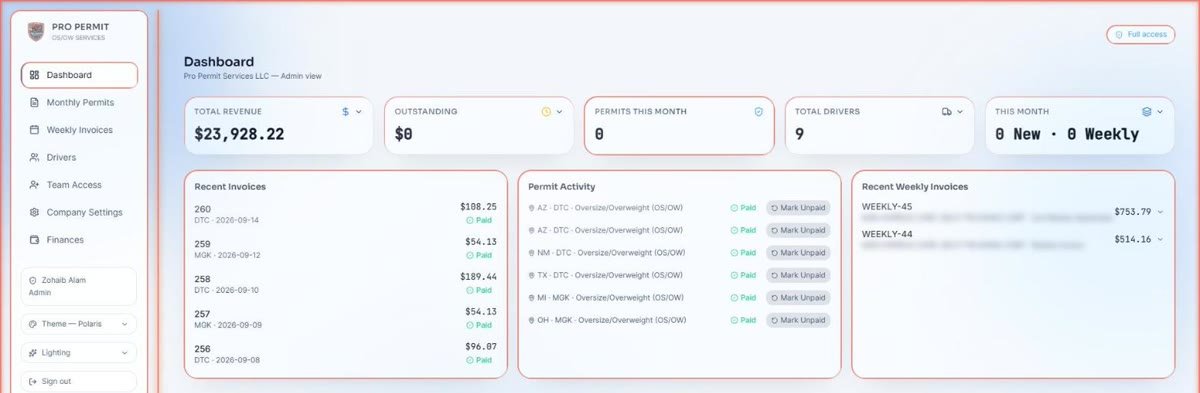This screenshot has height=393, width=1200.
Task: Click the Recent Weekly Invoices heading
Action: pyautogui.click(x=915, y=186)
